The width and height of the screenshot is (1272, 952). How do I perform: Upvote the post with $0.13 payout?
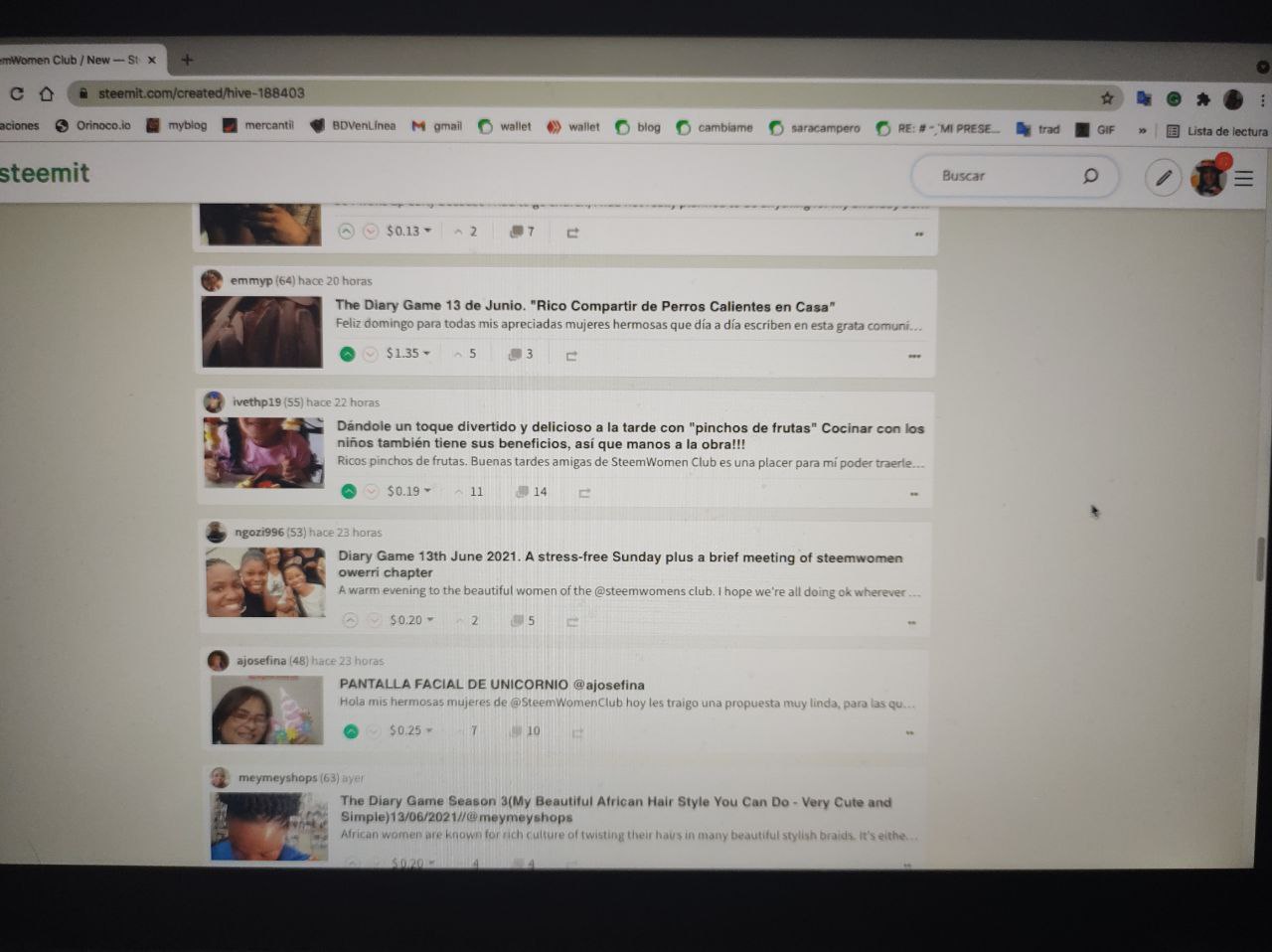point(346,232)
